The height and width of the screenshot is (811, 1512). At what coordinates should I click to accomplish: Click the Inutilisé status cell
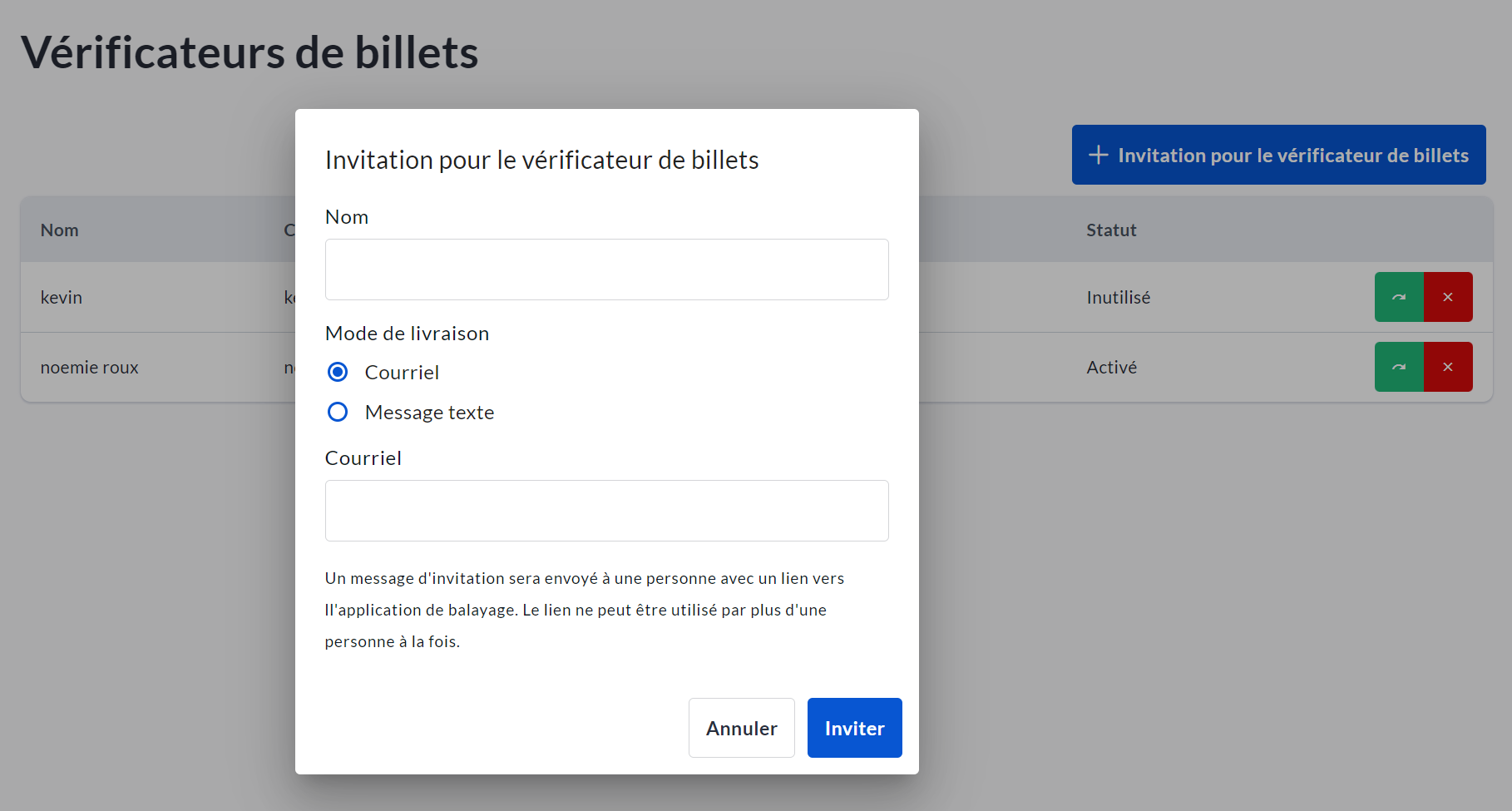pyautogui.click(x=1118, y=298)
